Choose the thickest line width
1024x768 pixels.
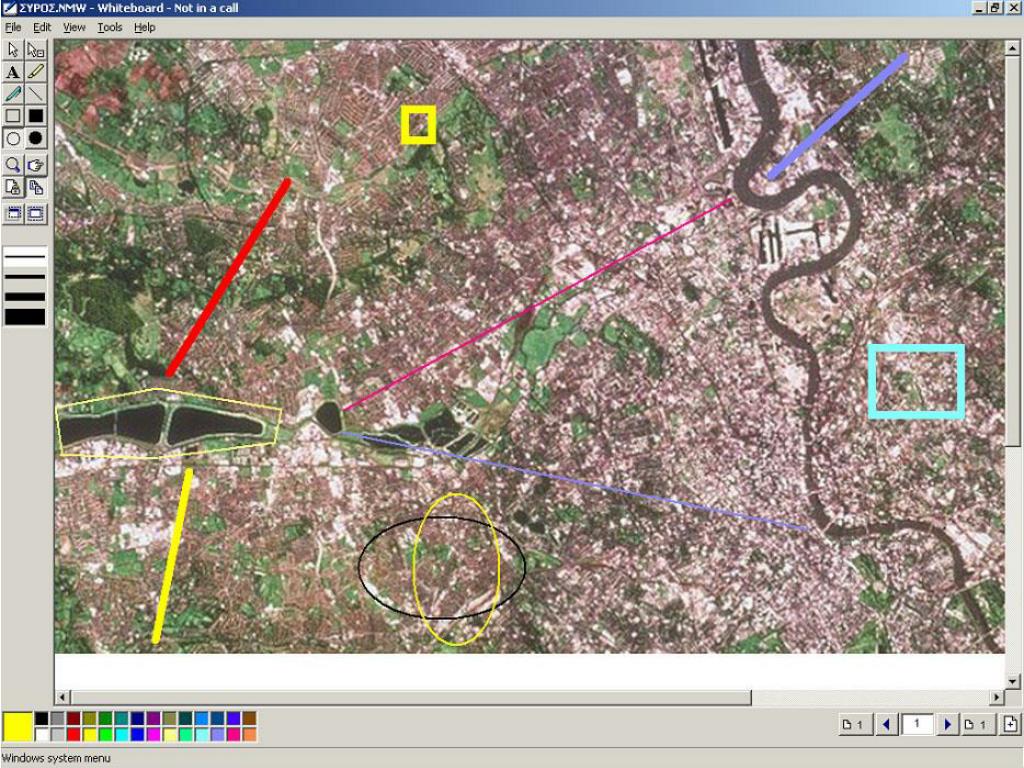[25, 317]
